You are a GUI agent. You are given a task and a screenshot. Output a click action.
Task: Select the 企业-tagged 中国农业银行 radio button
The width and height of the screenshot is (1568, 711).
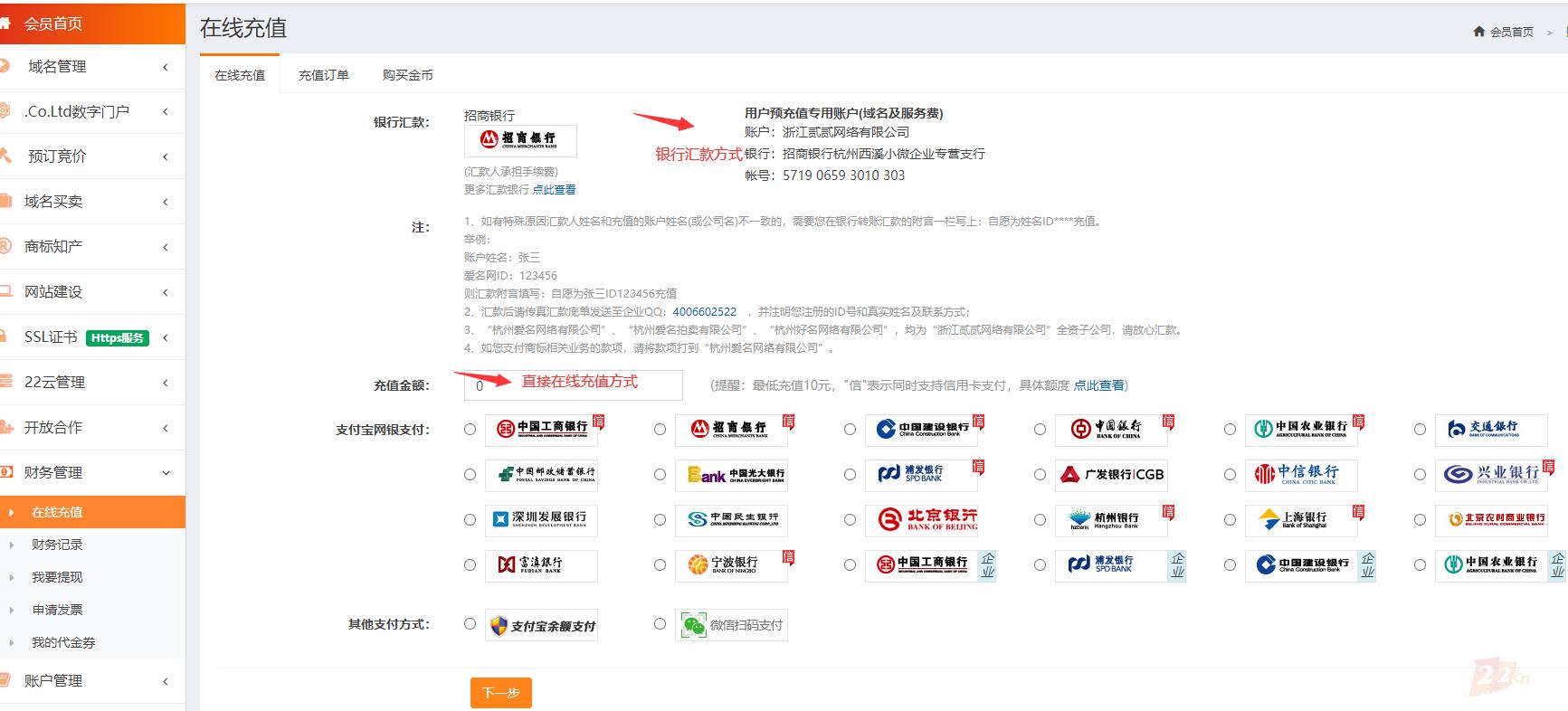[x=1420, y=565]
